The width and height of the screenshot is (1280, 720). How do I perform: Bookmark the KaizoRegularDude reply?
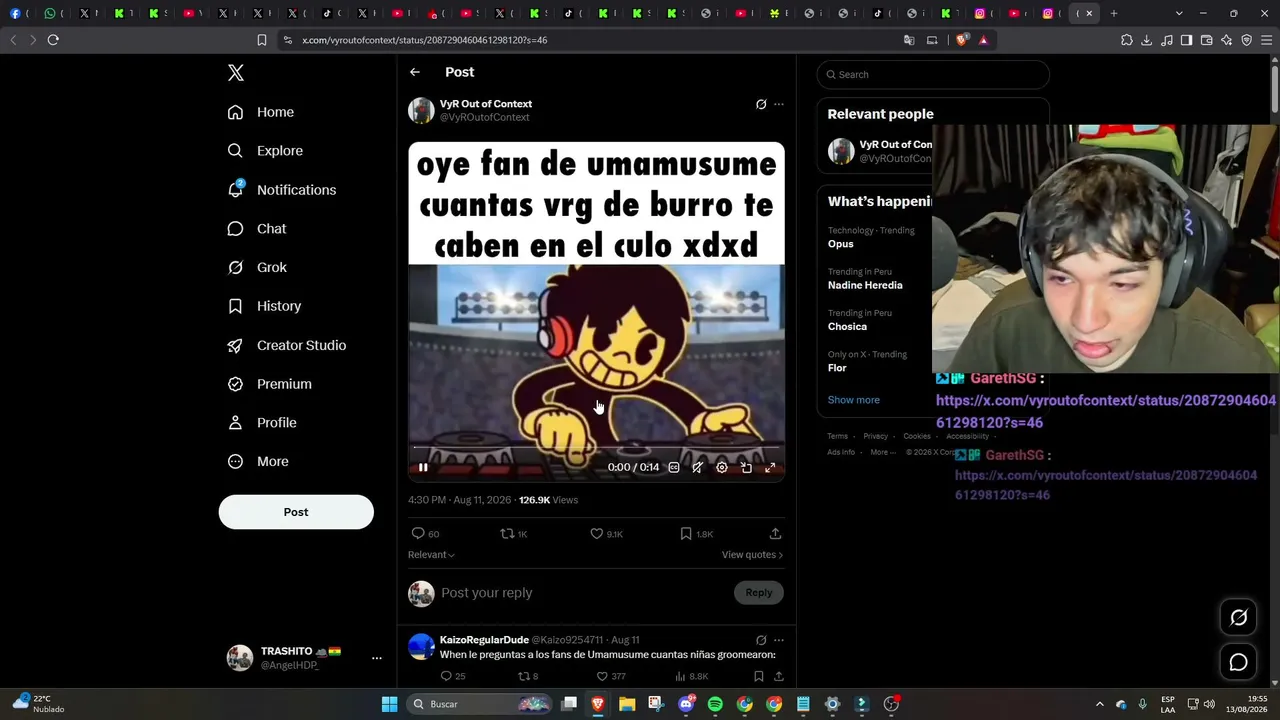[x=758, y=676]
